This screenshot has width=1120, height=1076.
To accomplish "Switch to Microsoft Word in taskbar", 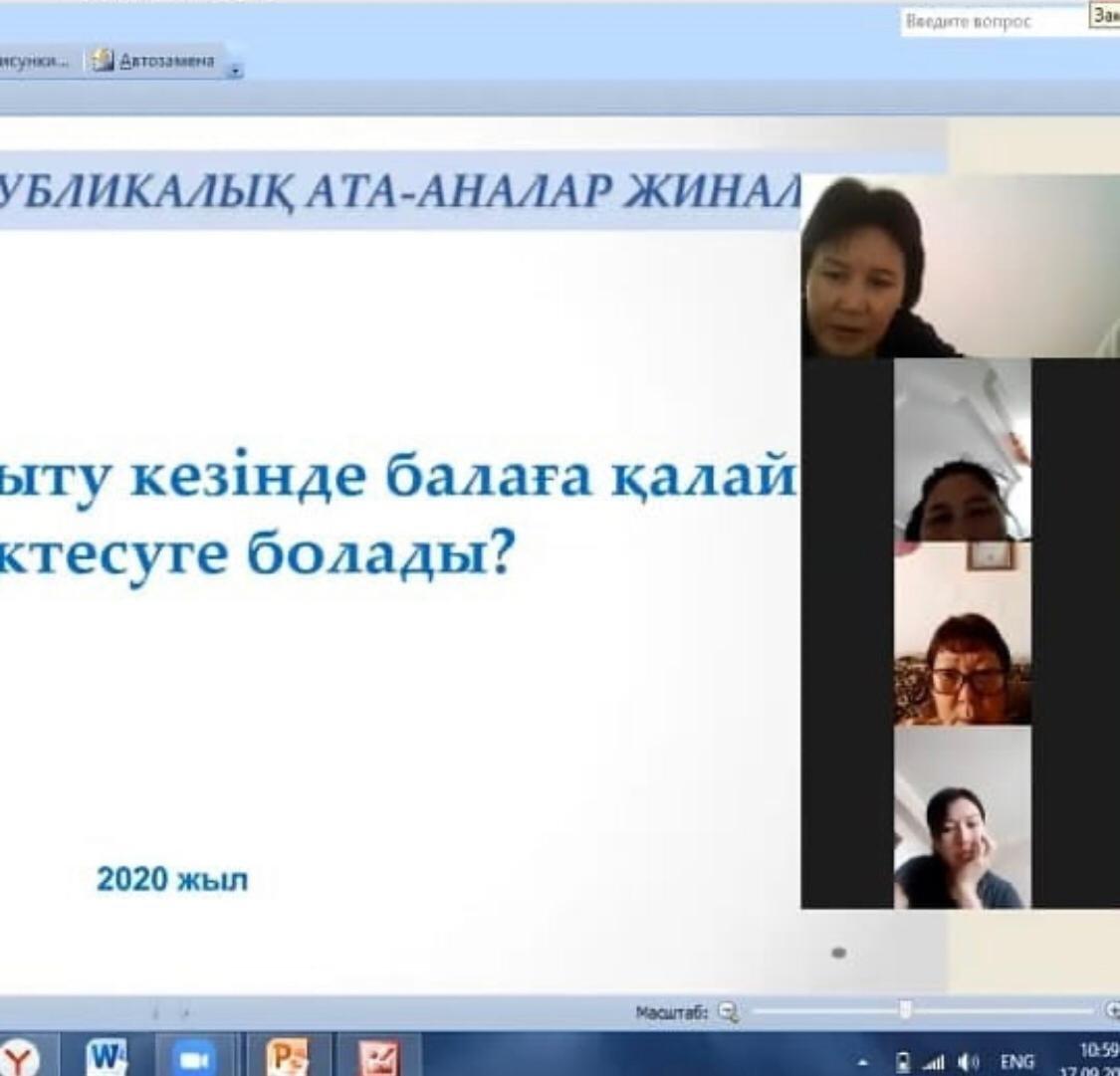I will tap(106, 1057).
